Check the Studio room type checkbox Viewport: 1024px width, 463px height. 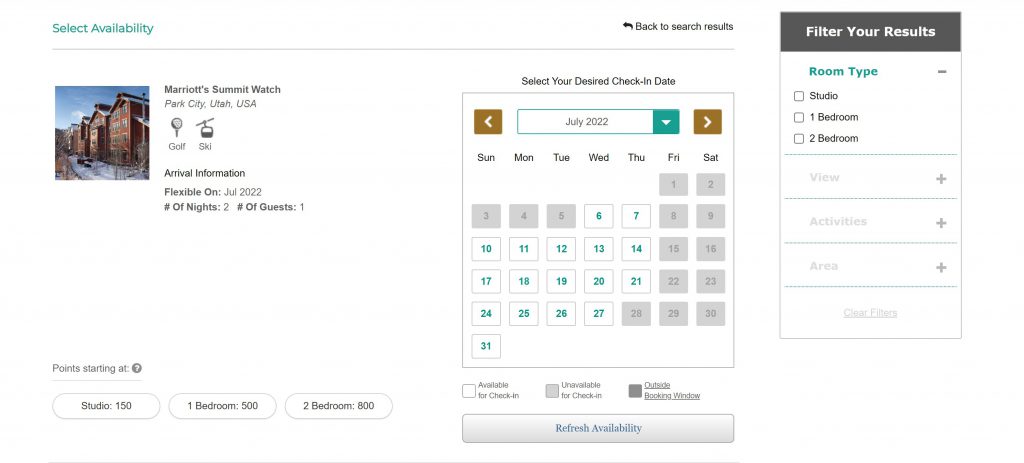(x=799, y=96)
